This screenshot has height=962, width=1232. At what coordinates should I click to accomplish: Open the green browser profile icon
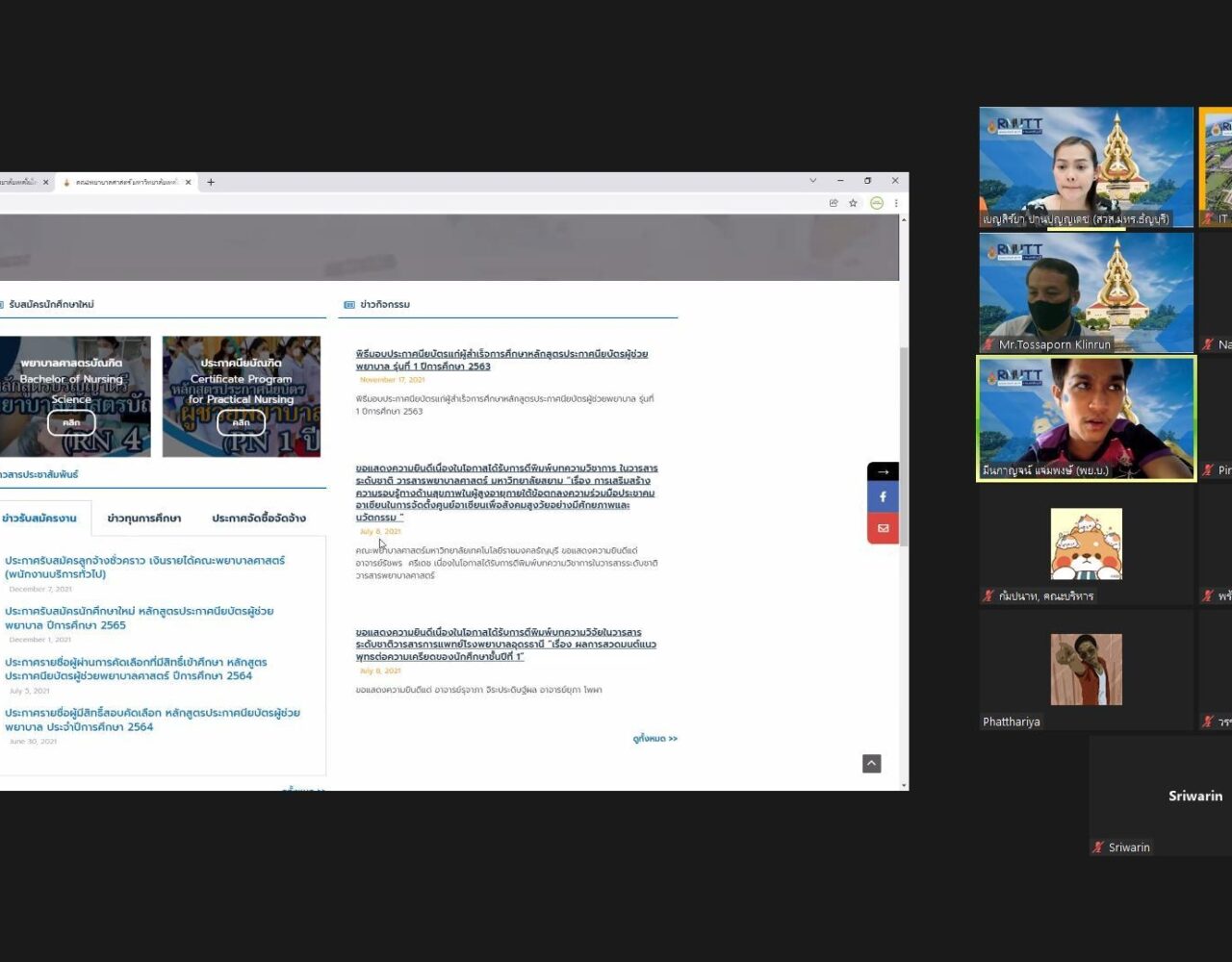point(877,203)
